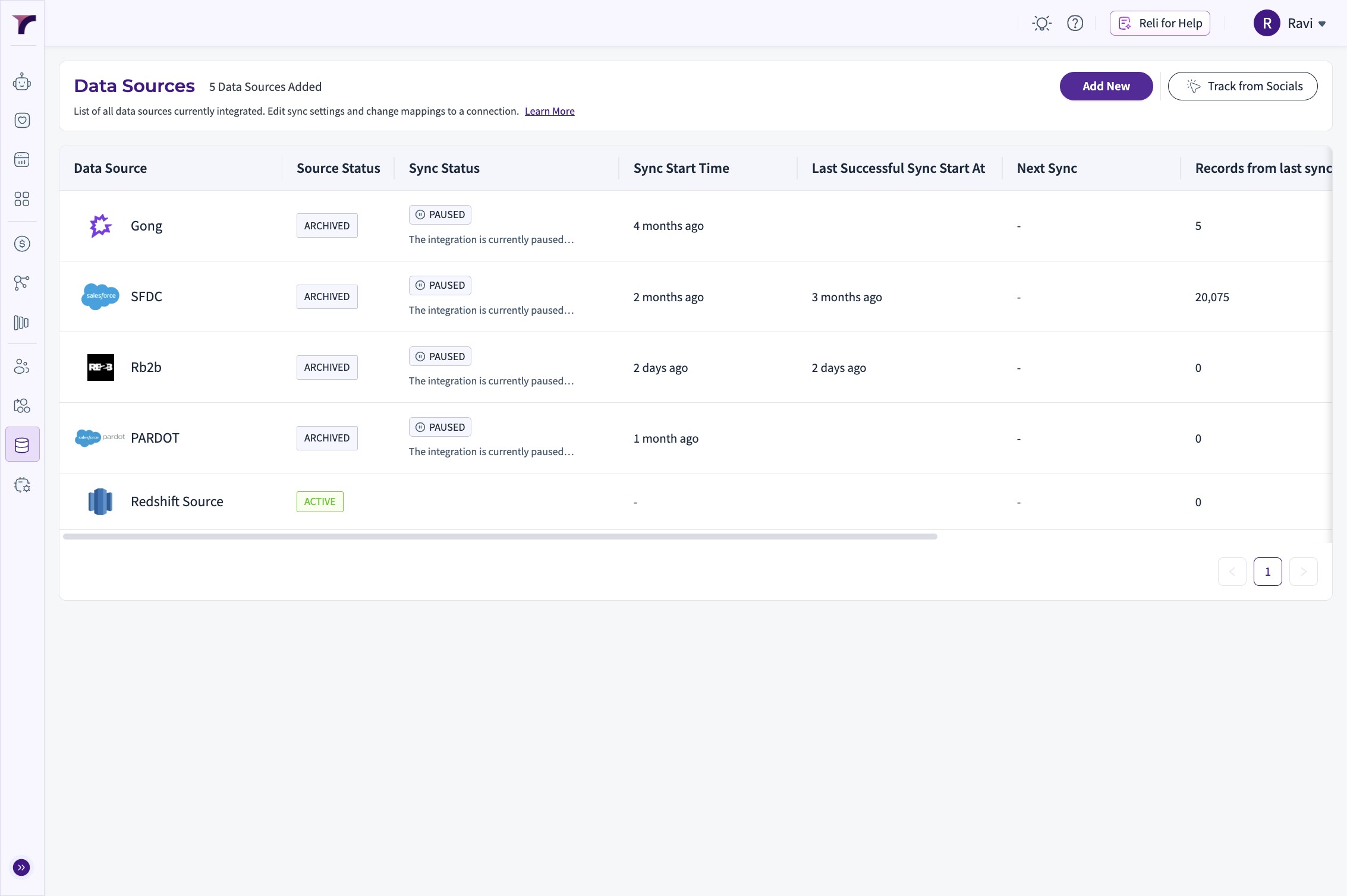This screenshot has width=1347, height=896.
Task: Open the question mark help icon
Action: point(1075,23)
